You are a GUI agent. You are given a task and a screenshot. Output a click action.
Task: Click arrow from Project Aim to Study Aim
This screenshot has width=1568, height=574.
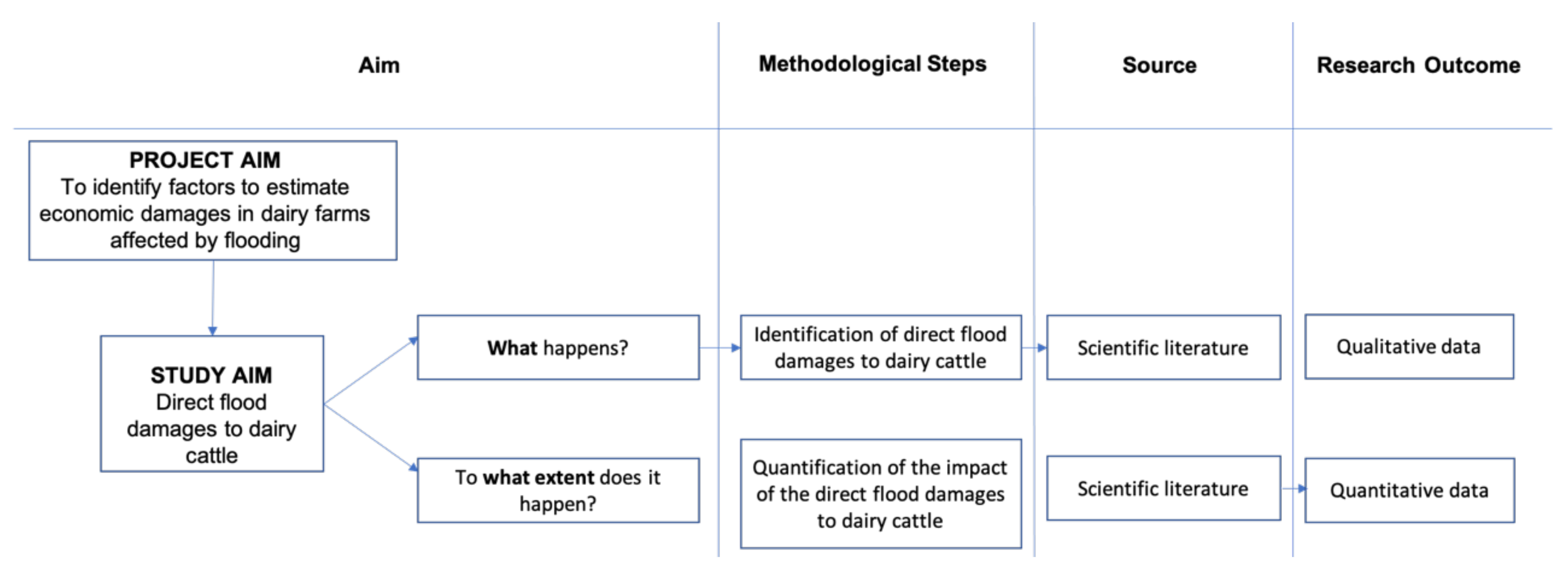tap(212, 298)
